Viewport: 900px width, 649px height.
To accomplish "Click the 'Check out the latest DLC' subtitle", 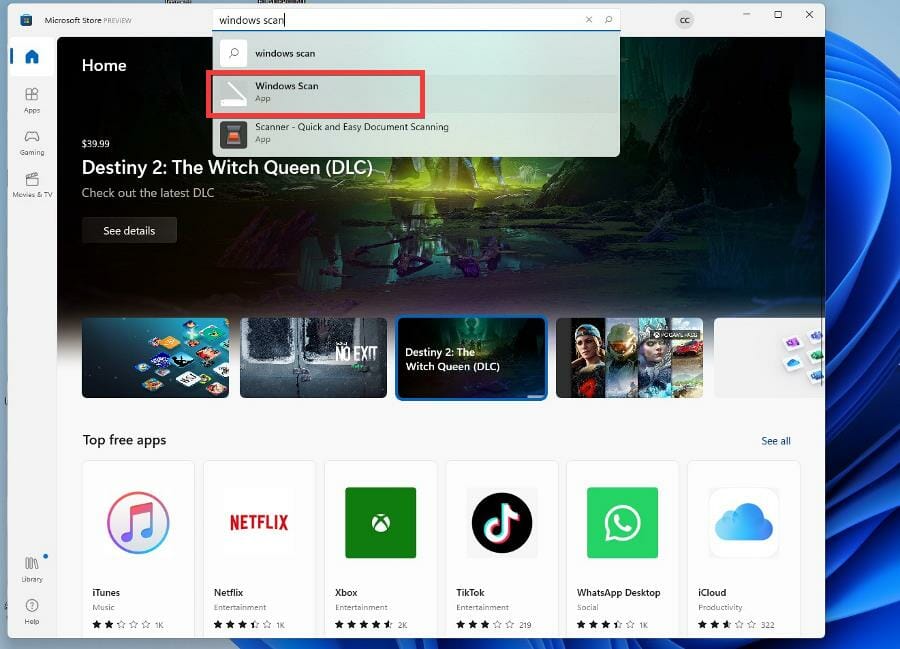I will click(x=148, y=193).
